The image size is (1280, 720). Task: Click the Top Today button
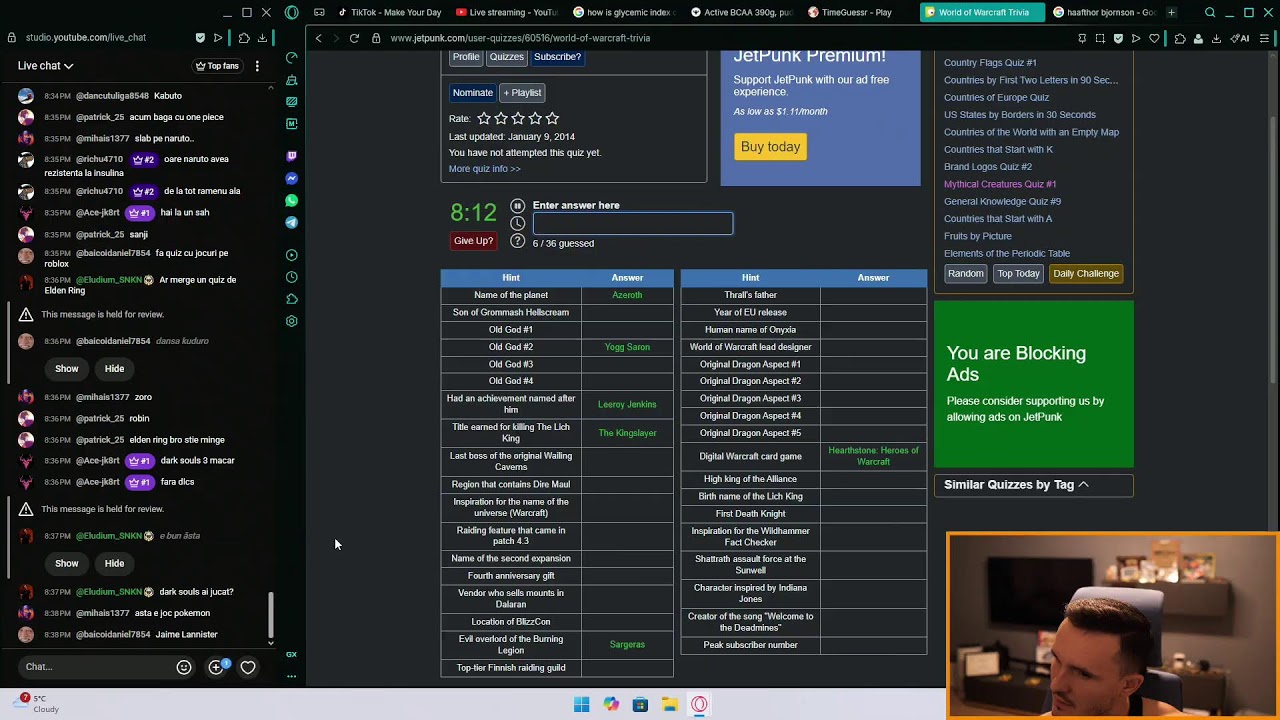(1018, 273)
